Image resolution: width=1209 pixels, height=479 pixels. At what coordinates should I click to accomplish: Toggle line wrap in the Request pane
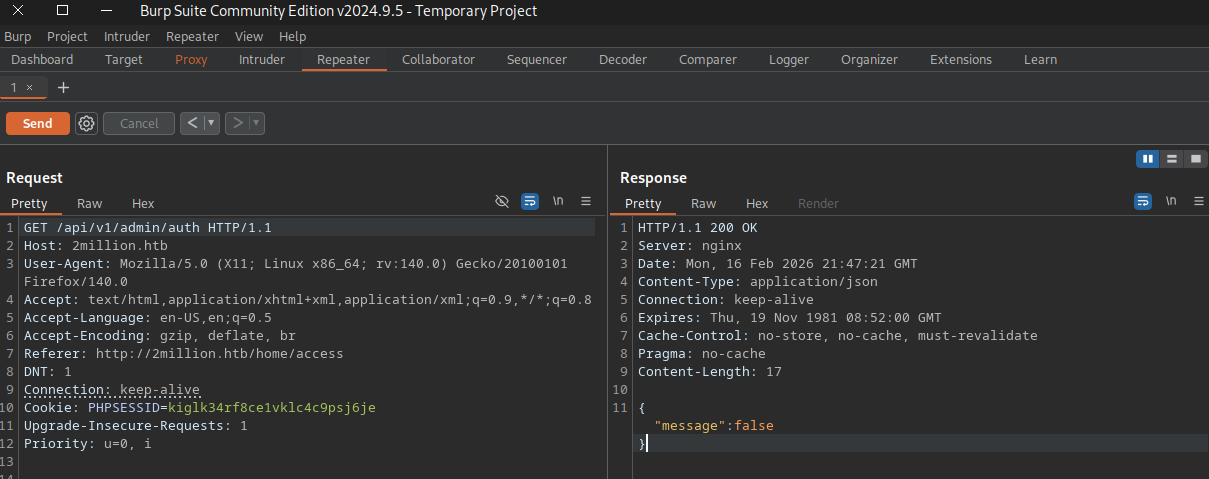pyautogui.click(x=530, y=201)
